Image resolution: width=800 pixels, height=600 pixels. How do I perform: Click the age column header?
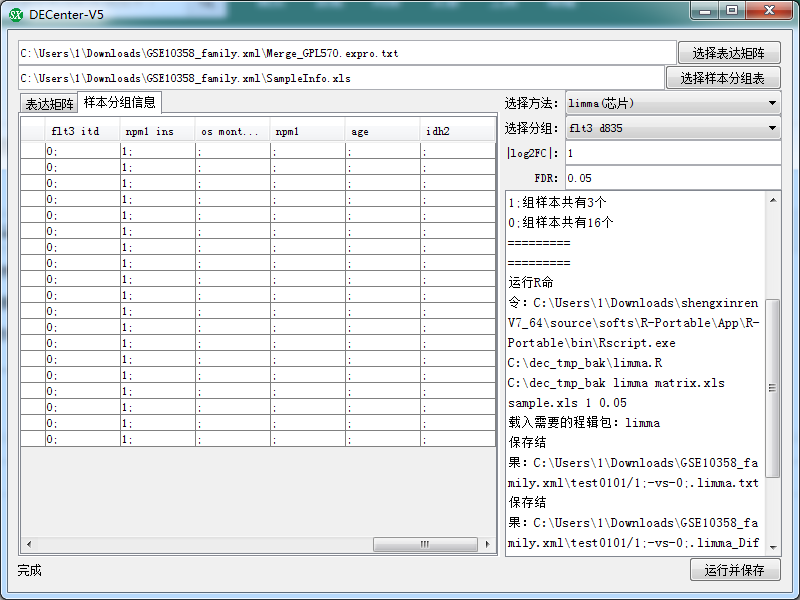click(x=383, y=131)
